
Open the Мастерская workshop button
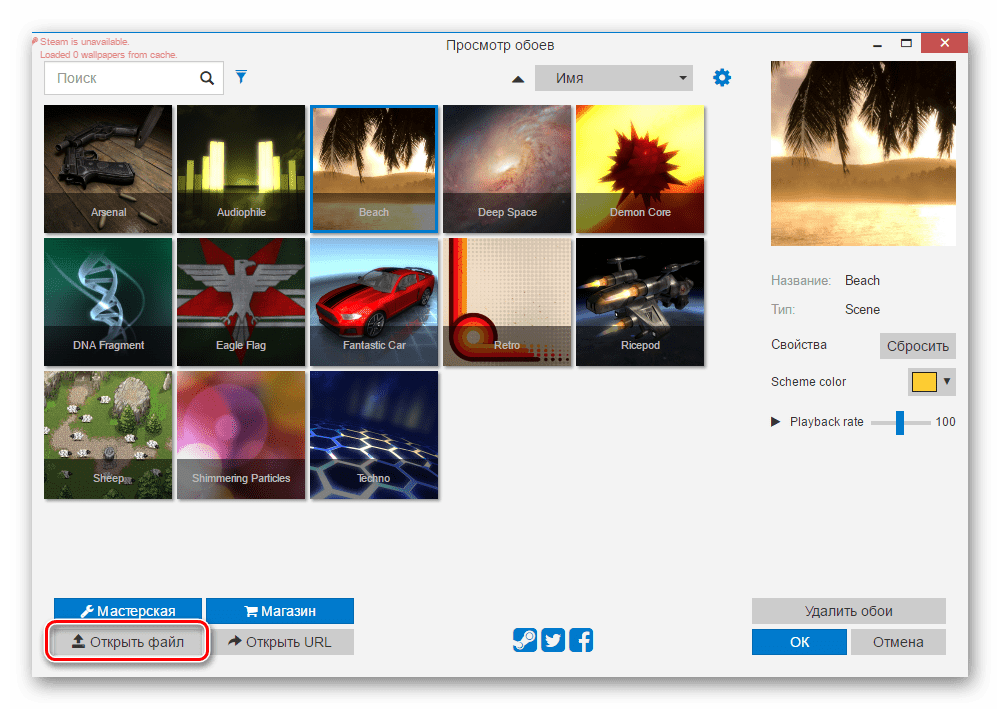click(x=128, y=611)
